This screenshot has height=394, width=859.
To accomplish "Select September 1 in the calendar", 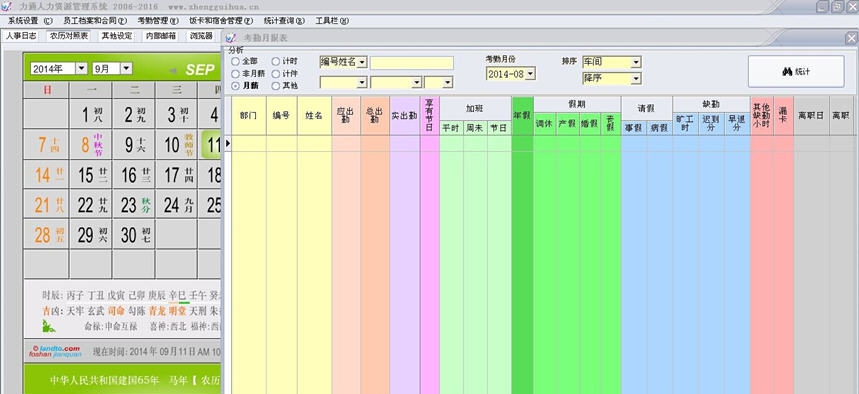I will (90, 115).
